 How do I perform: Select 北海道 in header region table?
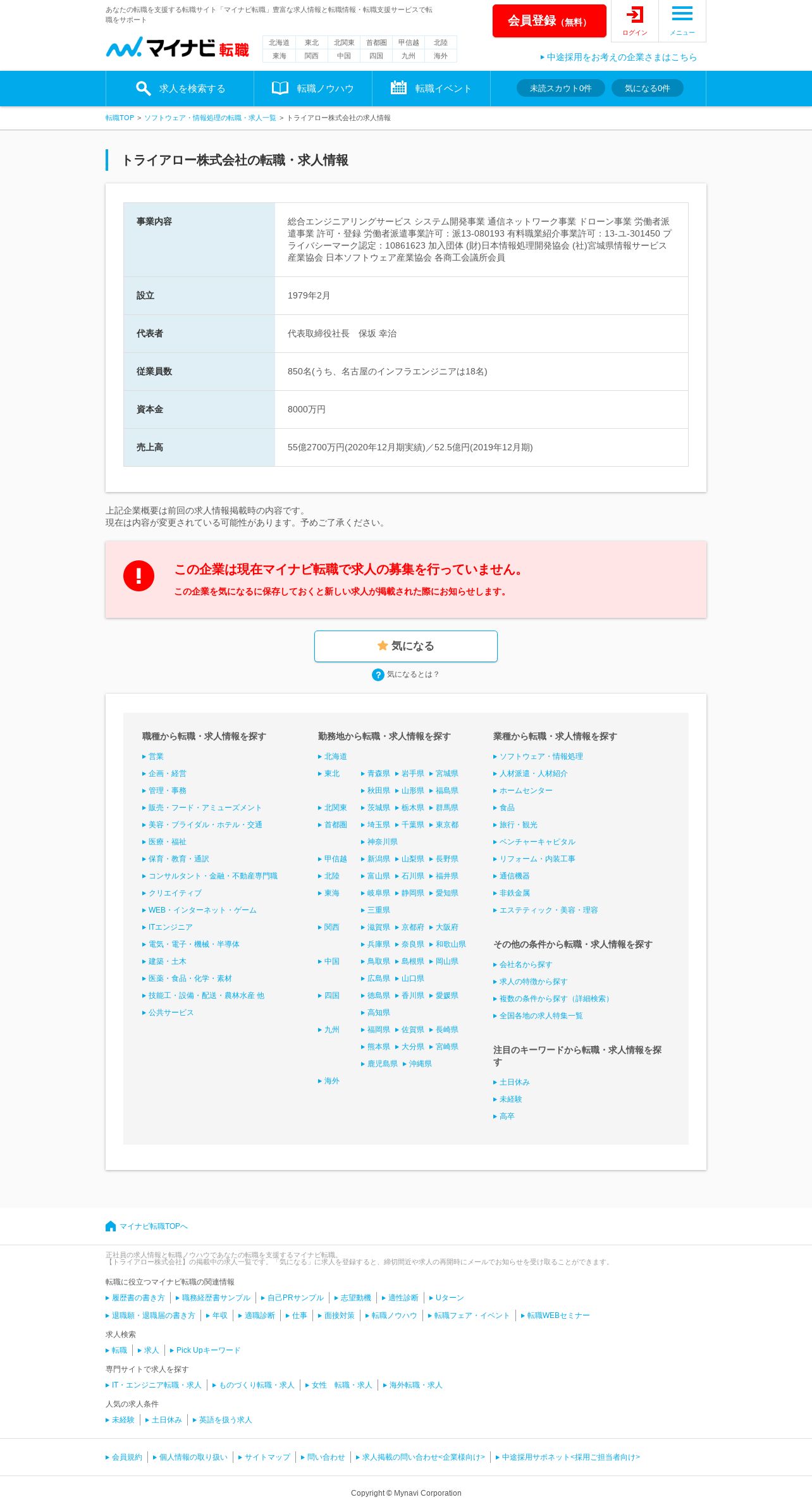[x=279, y=42]
